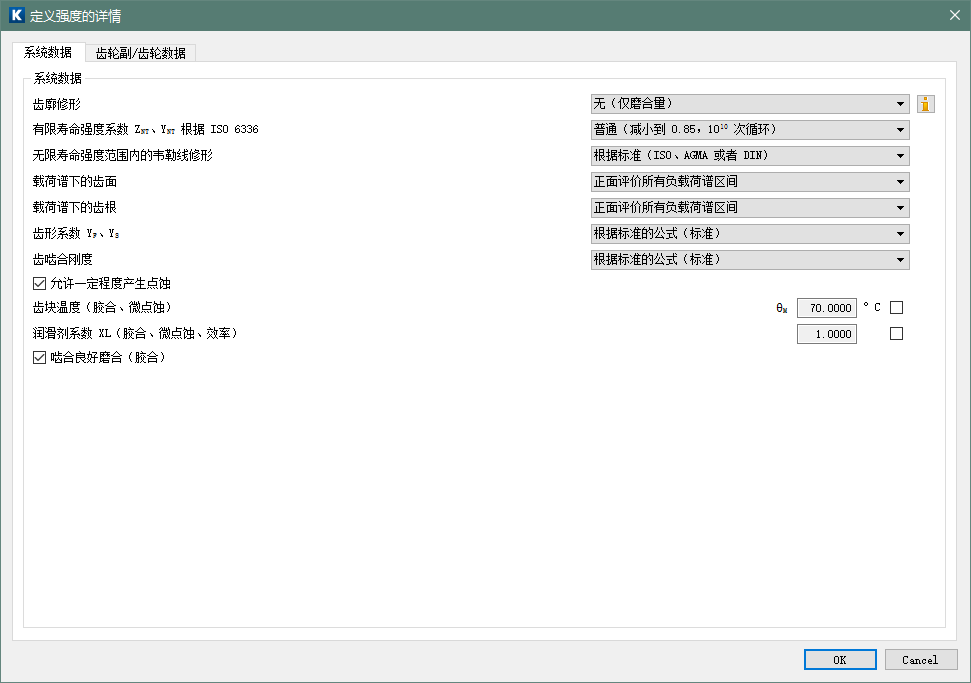Expand the 有限寿命强度系数 dropdown

pyautogui.click(x=750, y=130)
